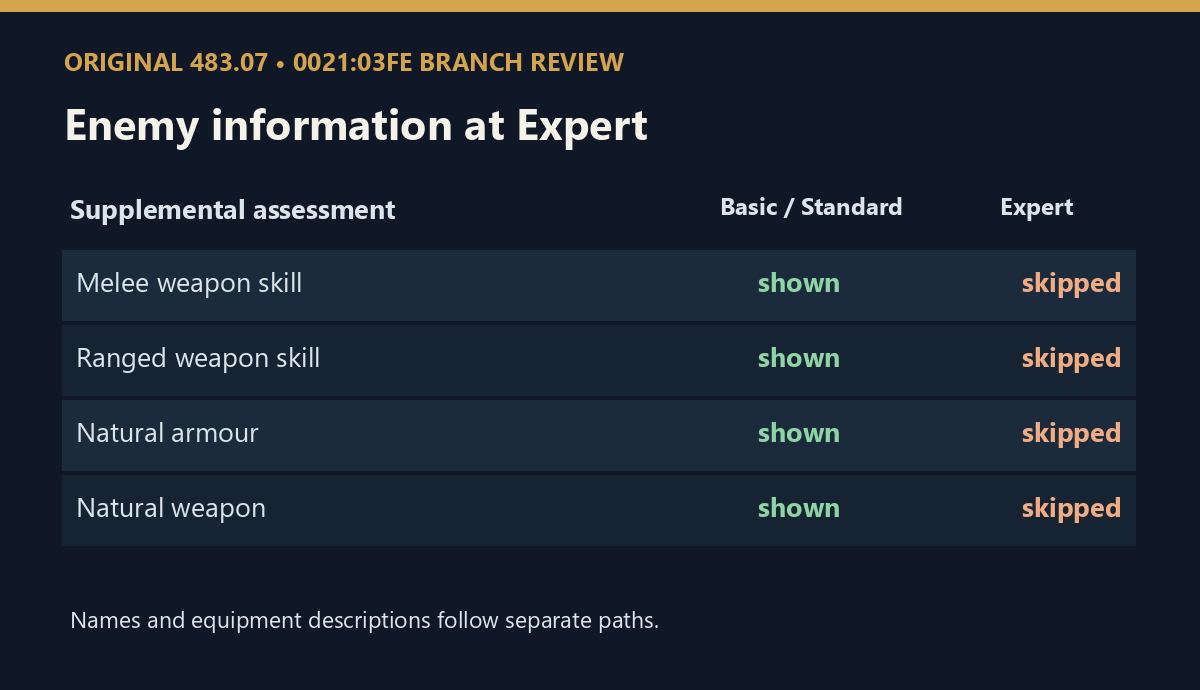Click 'skipped' in the Melee weapon skill row
The width and height of the screenshot is (1200, 690).
pos(1071,284)
